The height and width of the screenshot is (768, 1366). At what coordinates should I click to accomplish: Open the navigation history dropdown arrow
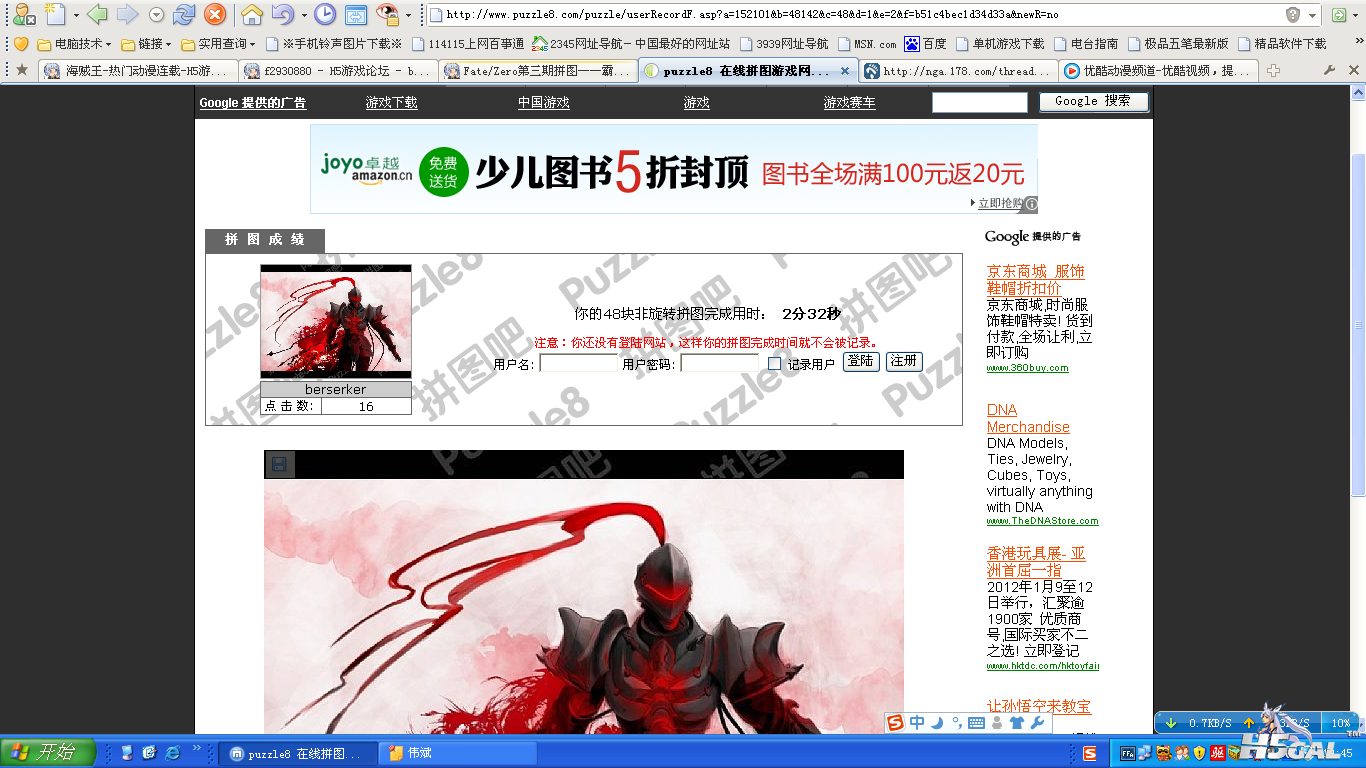click(157, 15)
